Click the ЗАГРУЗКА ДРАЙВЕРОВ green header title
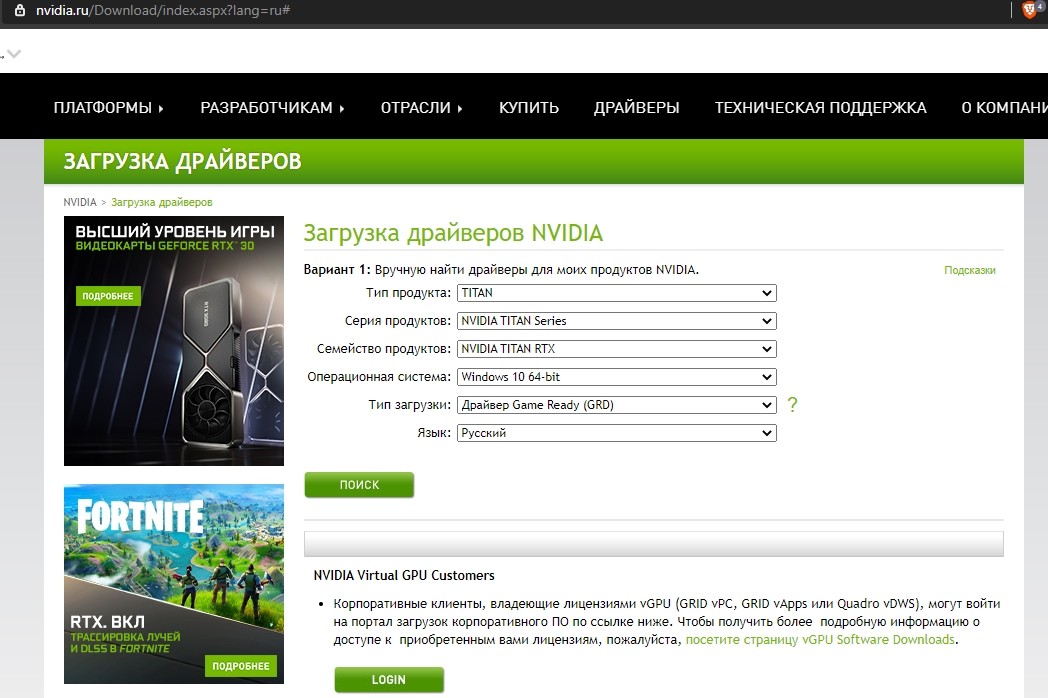Viewport: 1048px width, 698px height. (182, 161)
